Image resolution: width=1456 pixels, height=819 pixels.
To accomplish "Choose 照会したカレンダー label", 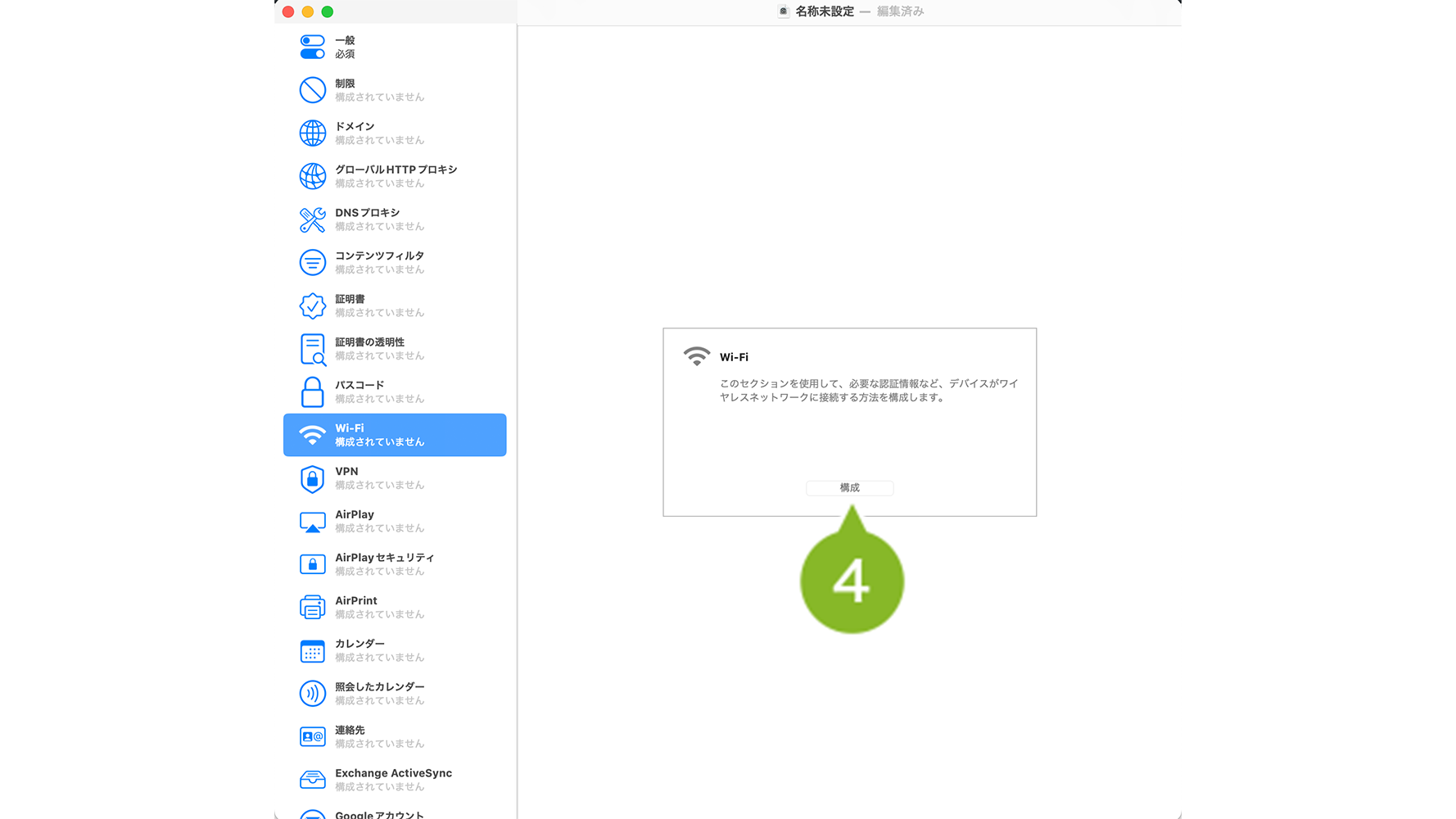I will (x=380, y=687).
